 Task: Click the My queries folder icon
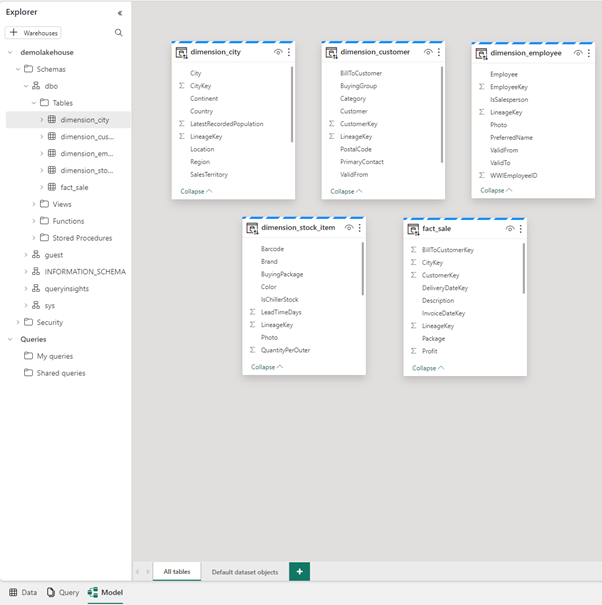point(29,356)
